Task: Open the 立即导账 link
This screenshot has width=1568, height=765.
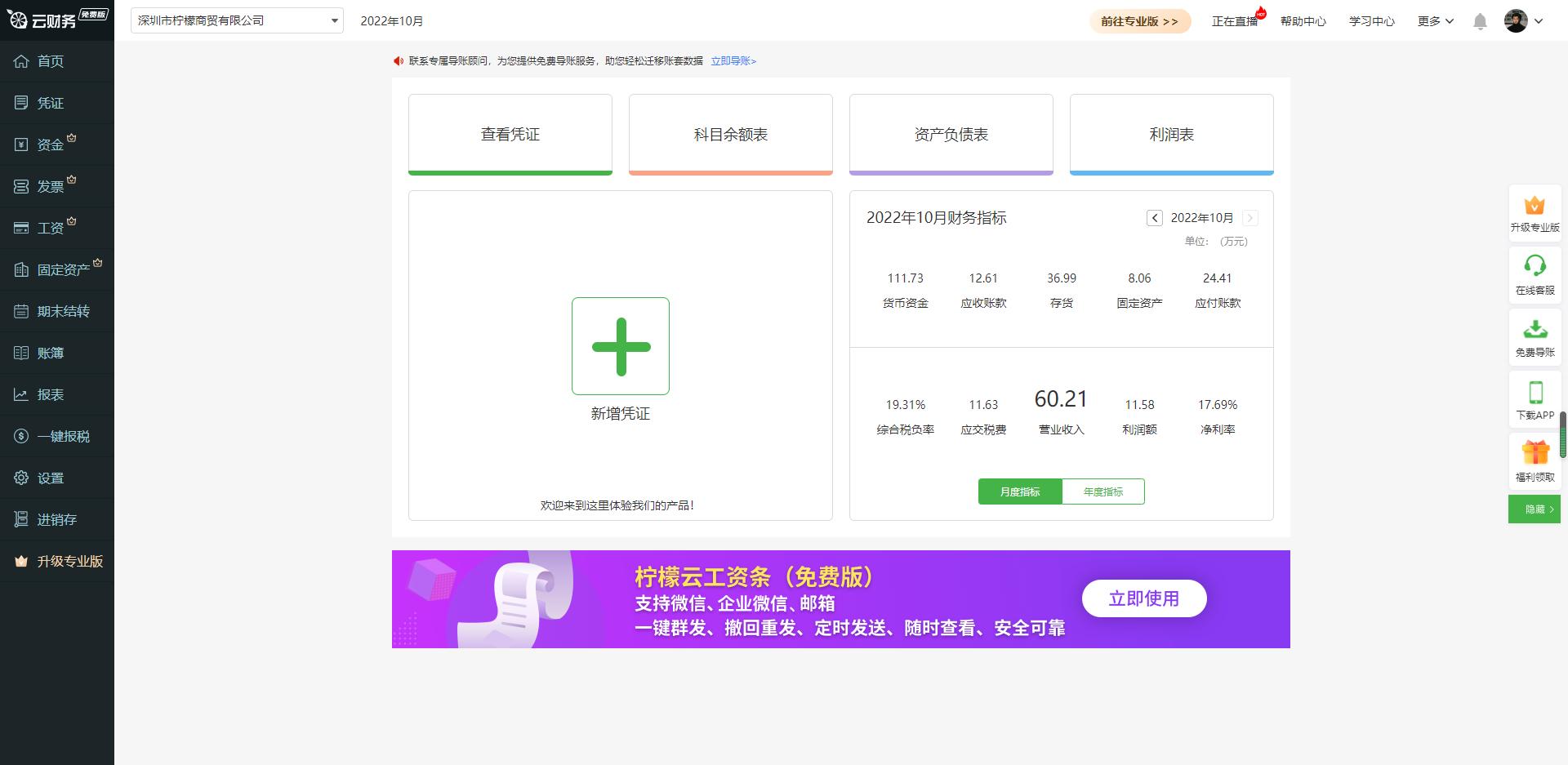Action: (733, 61)
